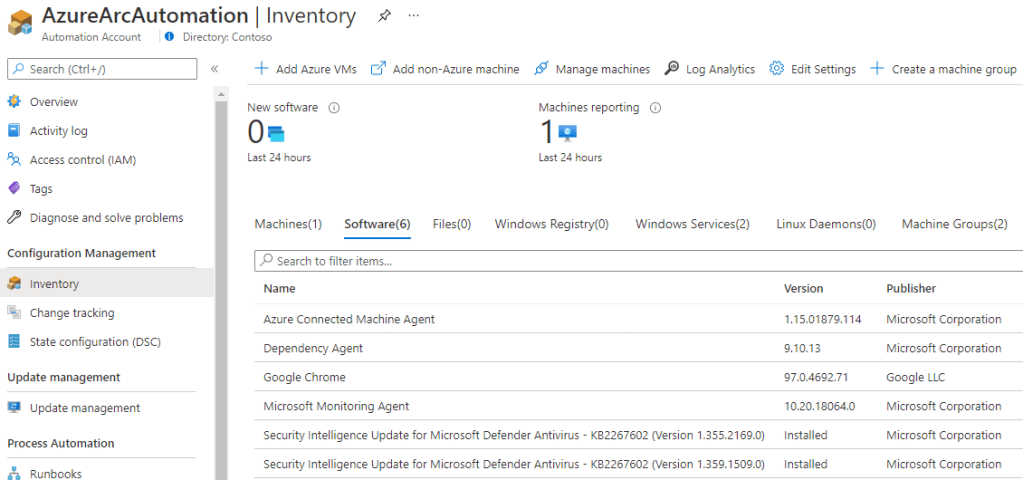Viewport: 1023px width, 480px height.
Task: Select the Google Chrome software row
Action: [x=304, y=377]
